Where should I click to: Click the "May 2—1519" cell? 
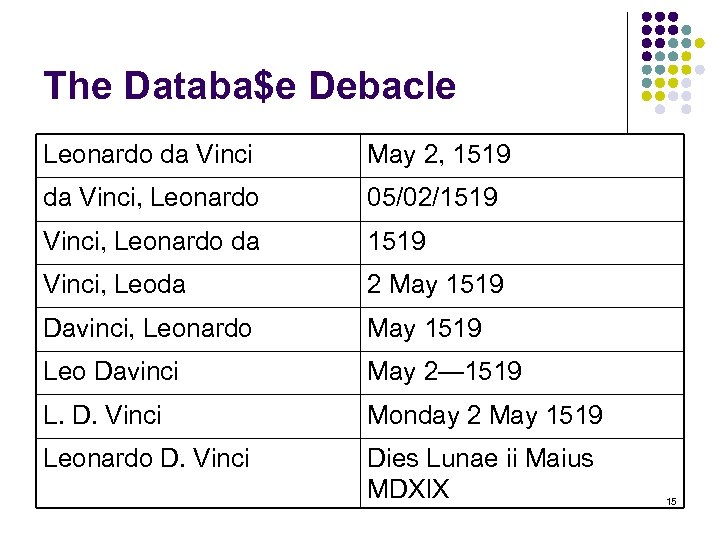[445, 372]
